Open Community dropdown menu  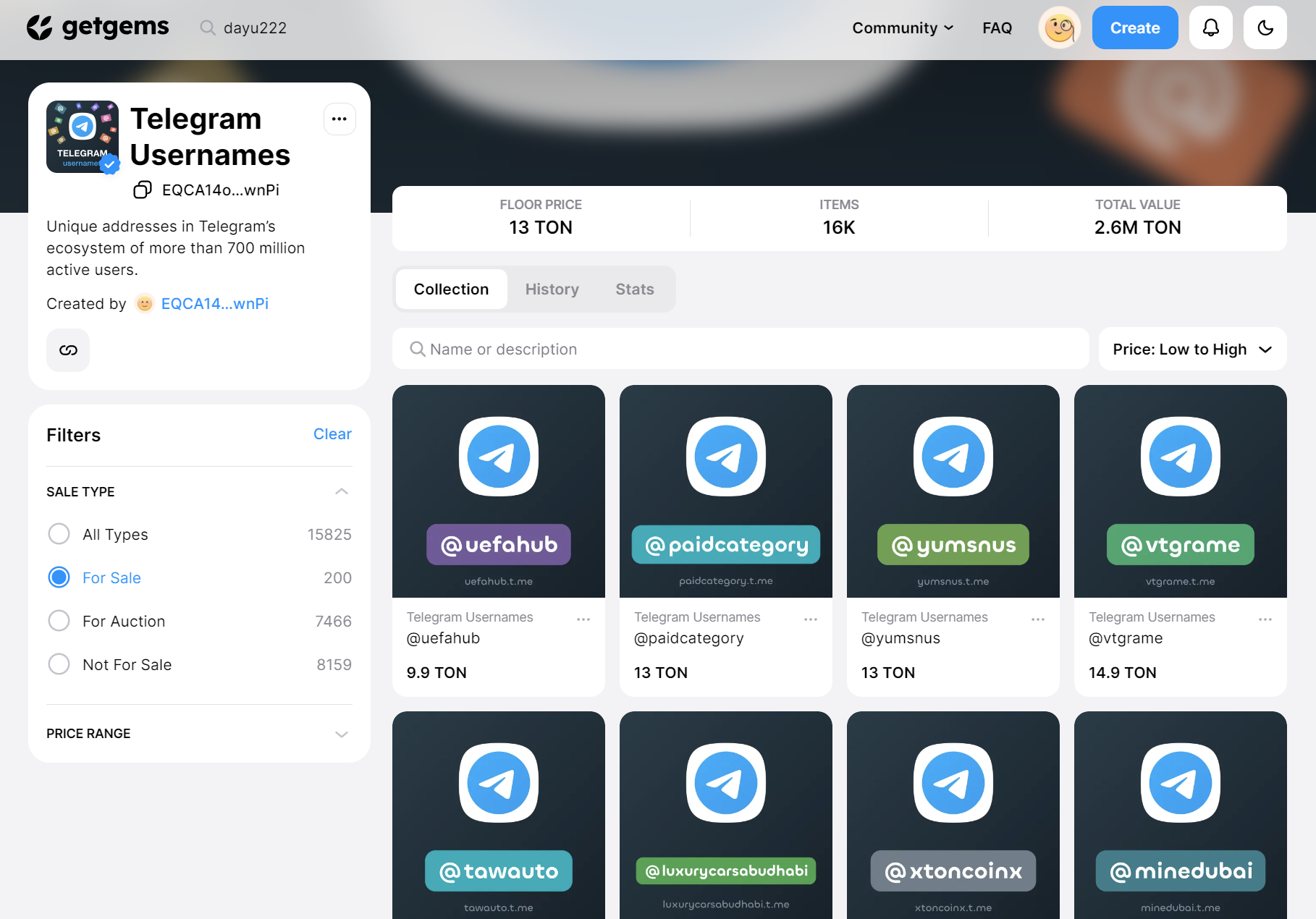[x=903, y=27]
